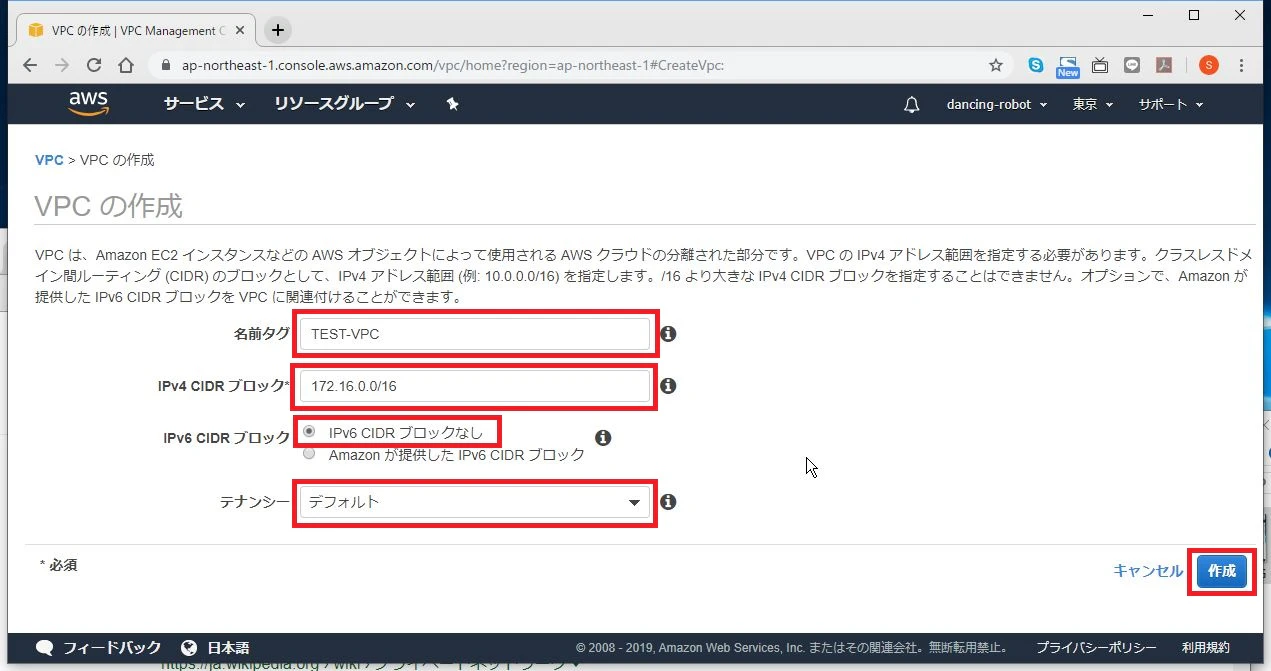Show info icon for テナンシー
The image size is (1271, 671).
tap(668, 502)
